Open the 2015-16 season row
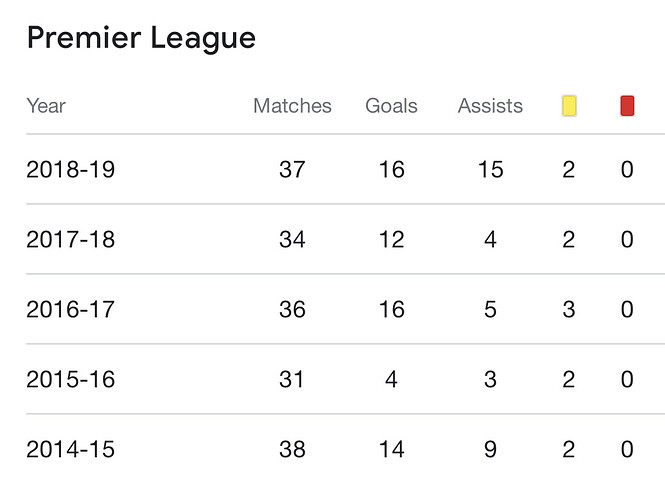 click(x=70, y=379)
